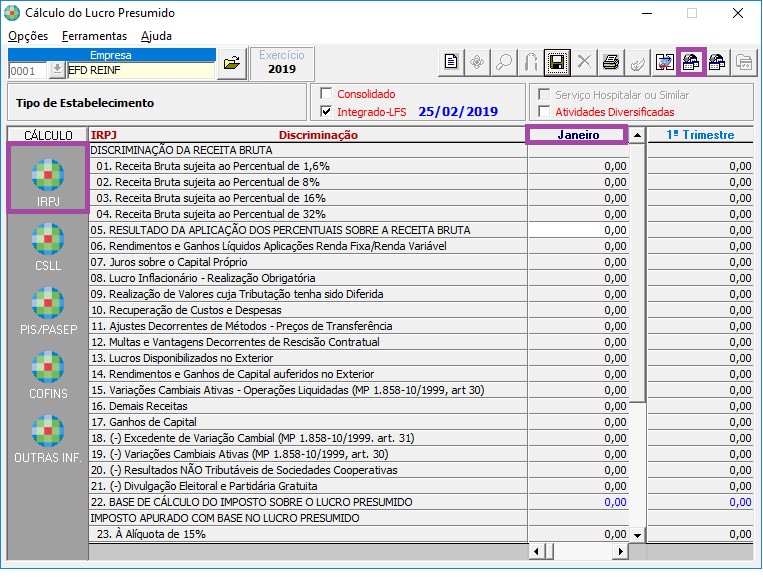Select row 07. Juros sobre o Capital Próprio

pos(308,262)
